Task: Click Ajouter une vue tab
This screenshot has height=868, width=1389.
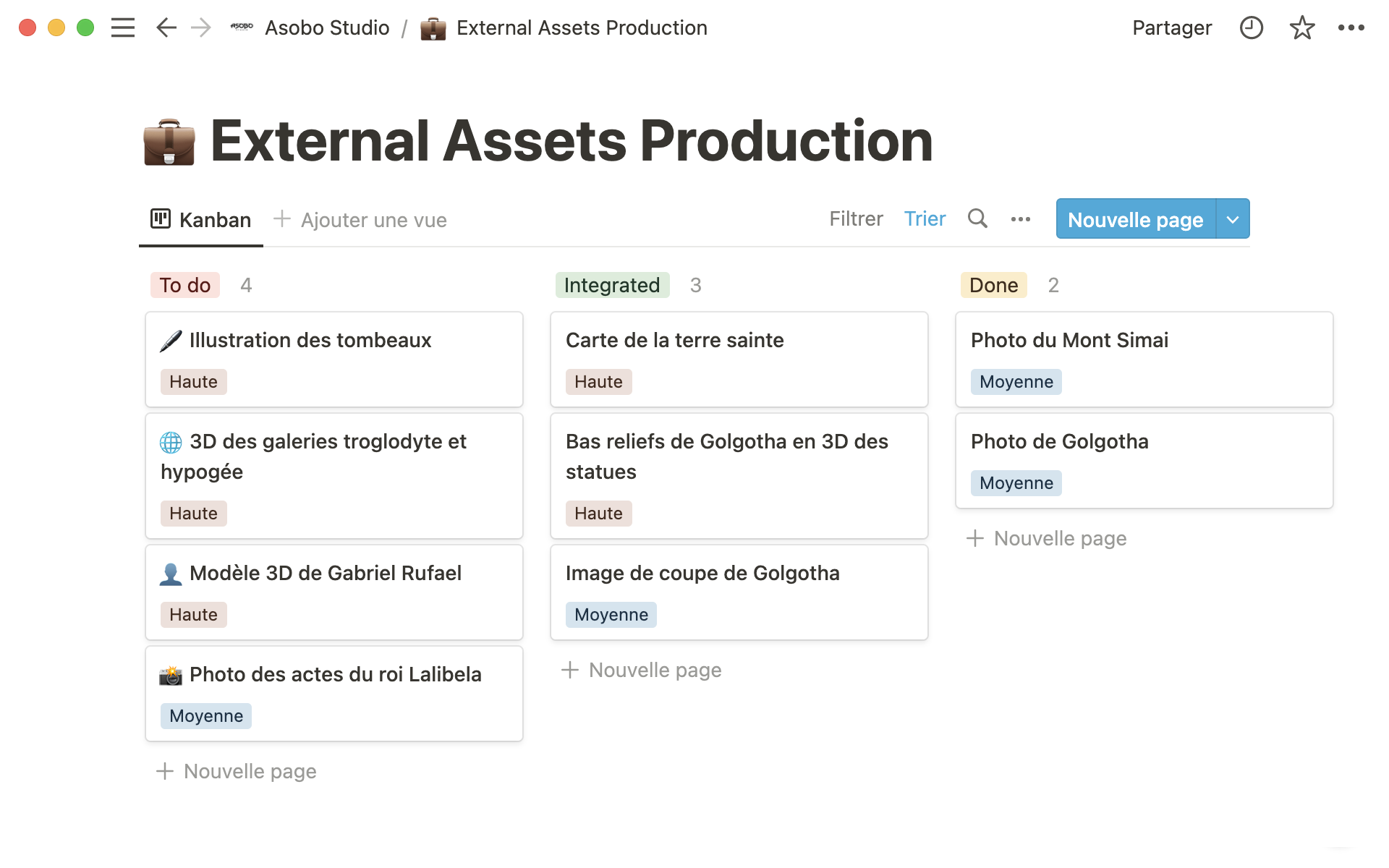Action: 360,220
